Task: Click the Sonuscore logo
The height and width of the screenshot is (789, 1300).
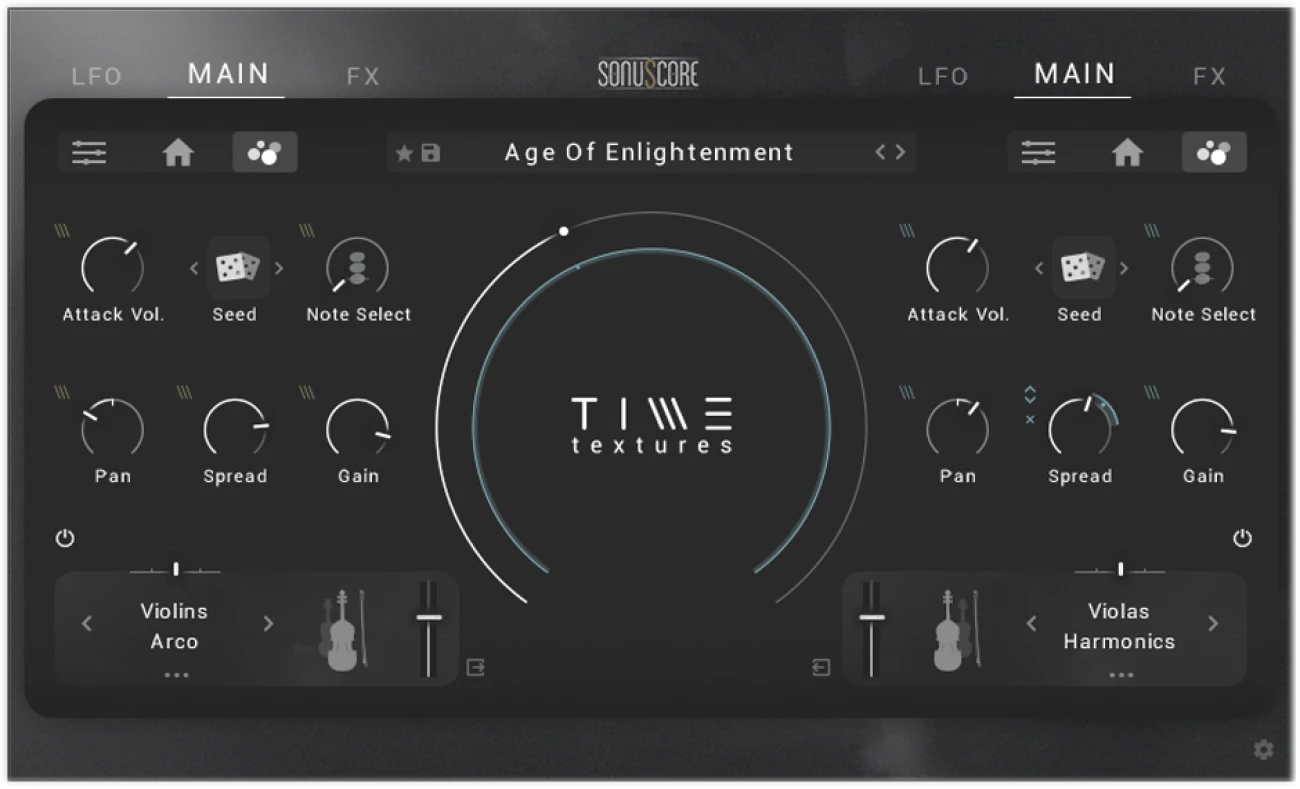Action: pyautogui.click(x=648, y=73)
